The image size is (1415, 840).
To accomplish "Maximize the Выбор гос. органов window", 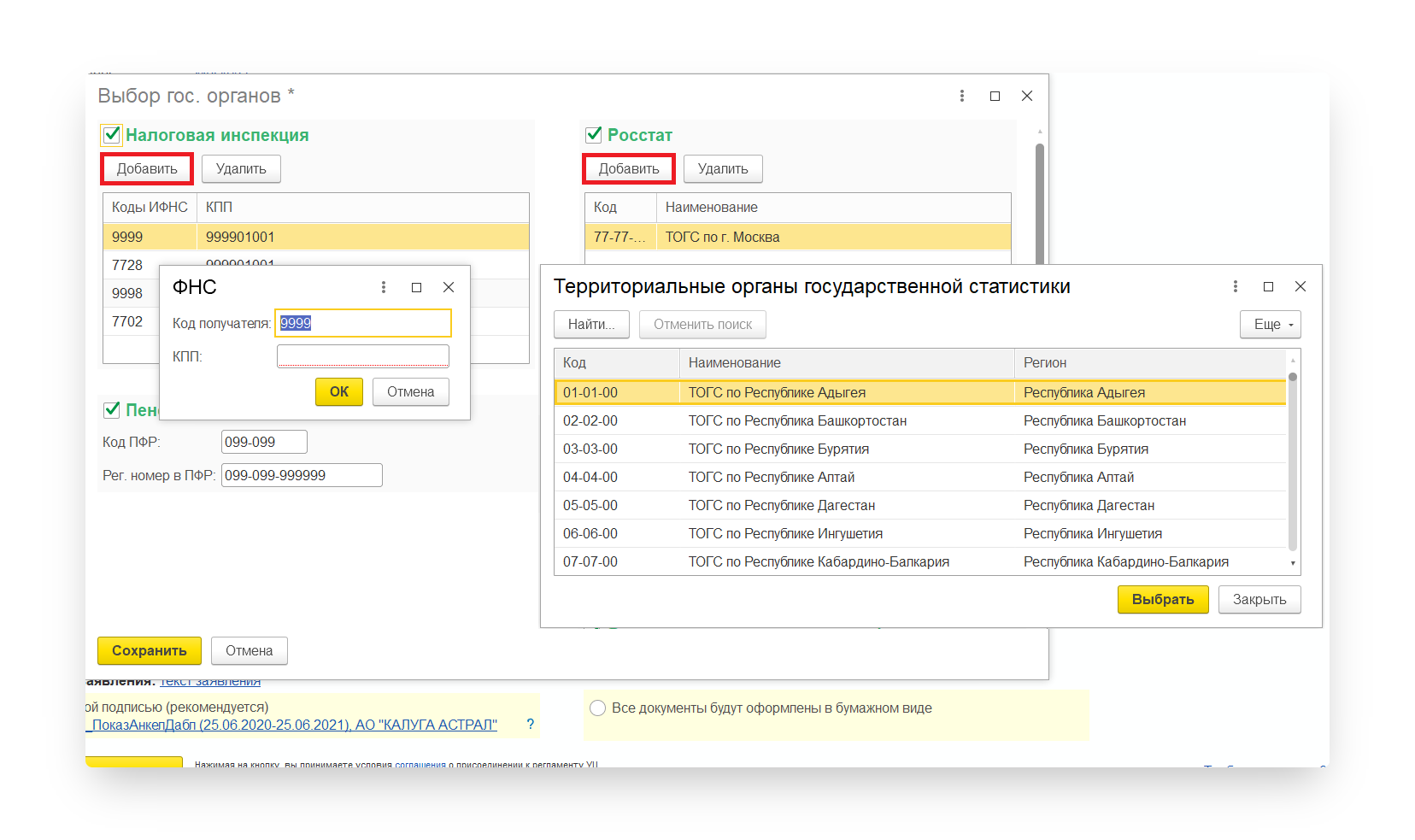I will click(x=995, y=96).
